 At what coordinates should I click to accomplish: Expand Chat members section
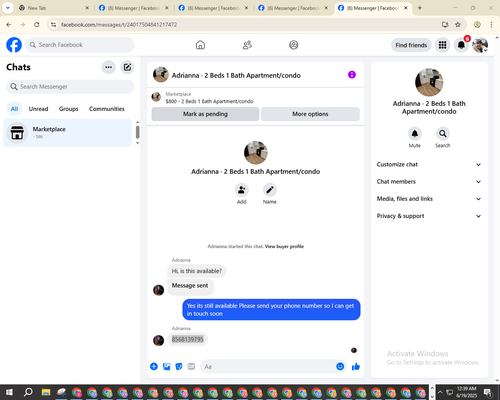pyautogui.click(x=429, y=182)
